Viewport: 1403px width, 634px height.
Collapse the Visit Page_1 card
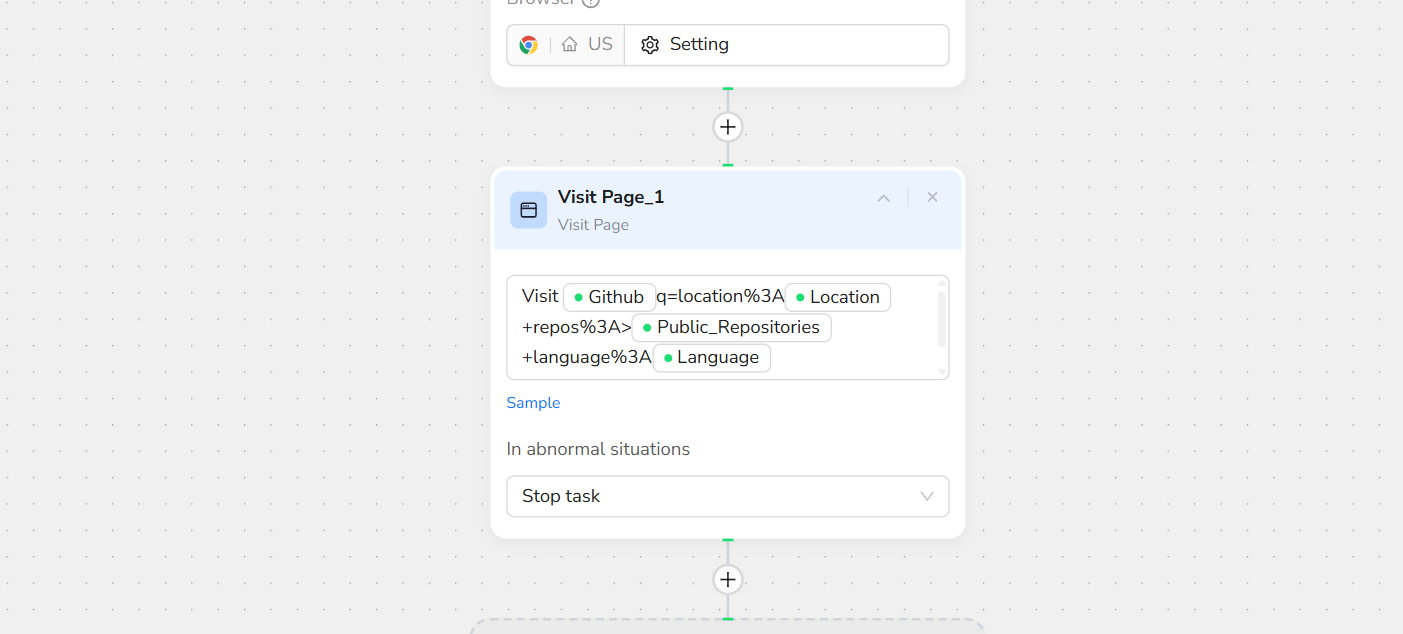883,198
